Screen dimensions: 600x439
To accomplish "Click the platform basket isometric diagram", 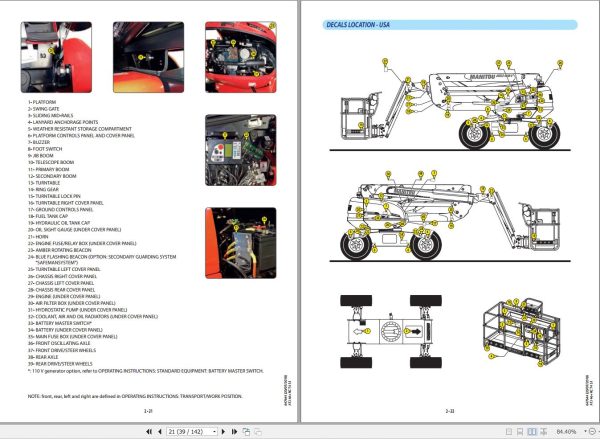I will [x=522, y=333].
